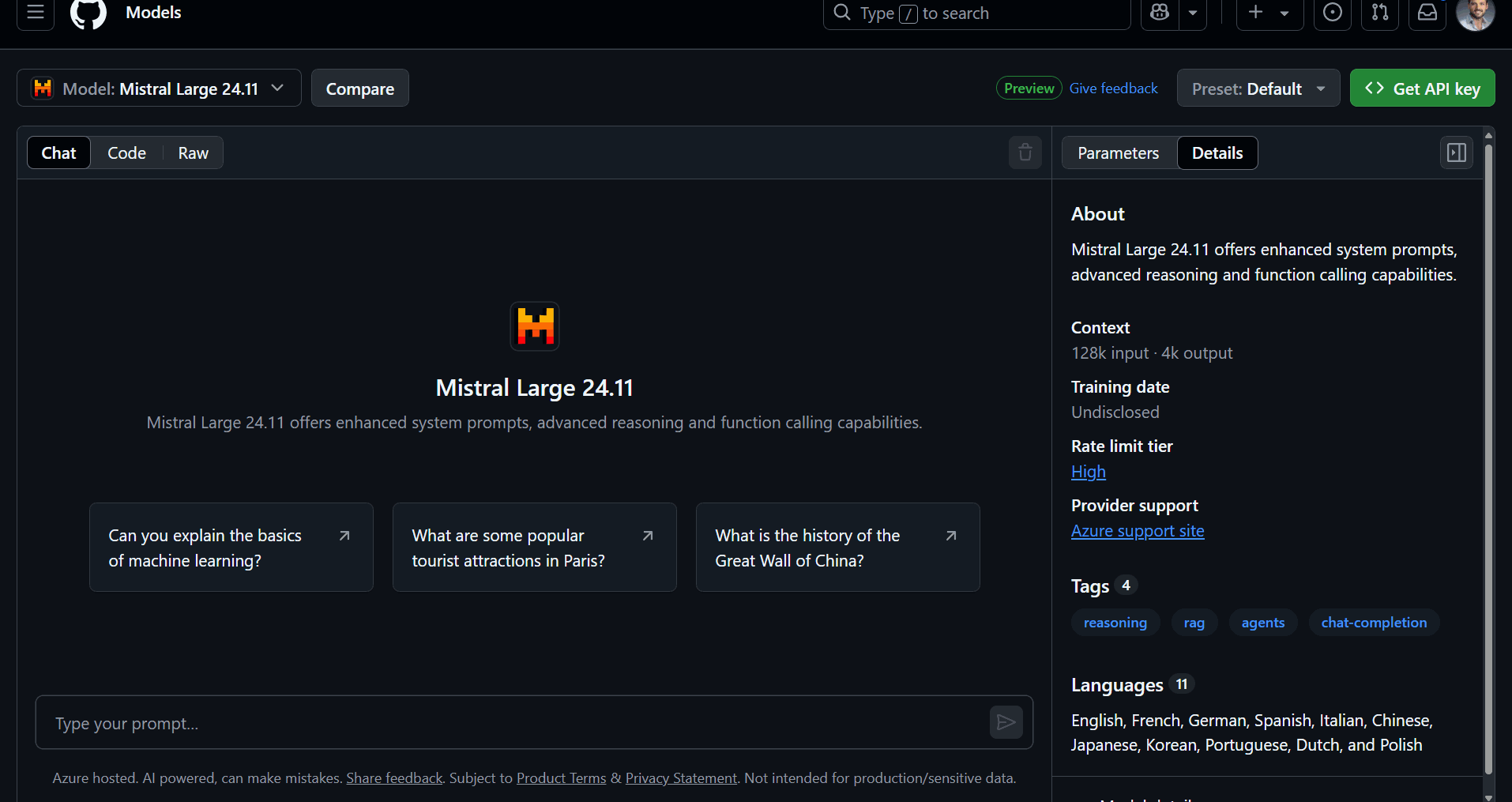Switch to the Code tab
This screenshot has width=1512, height=802.
[126, 152]
